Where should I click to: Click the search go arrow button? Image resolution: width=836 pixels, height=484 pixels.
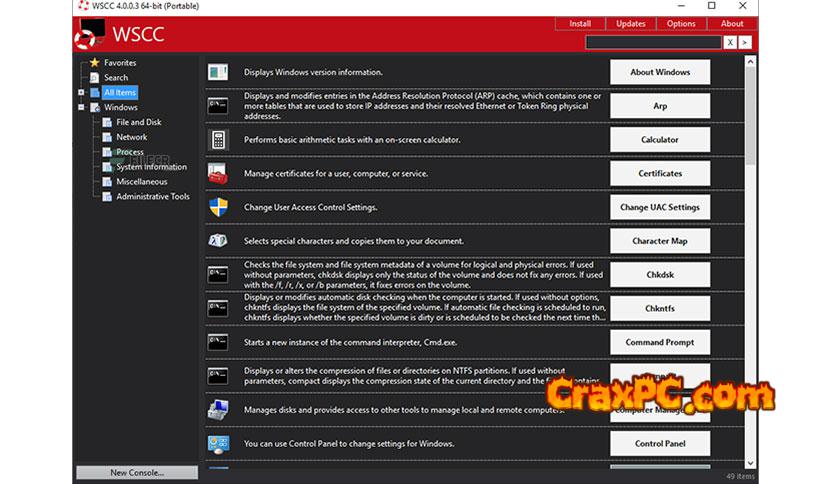745,42
